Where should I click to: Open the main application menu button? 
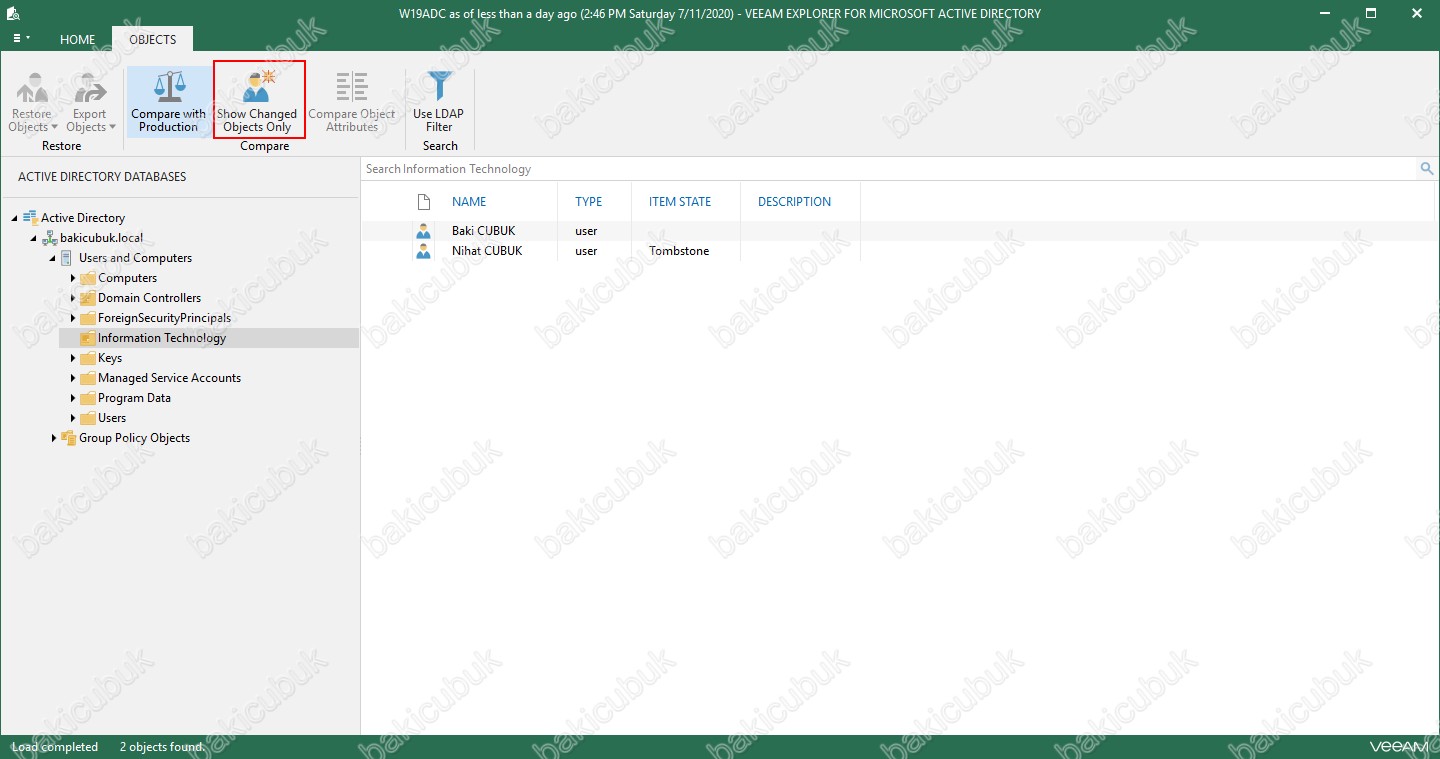pyautogui.click(x=21, y=39)
